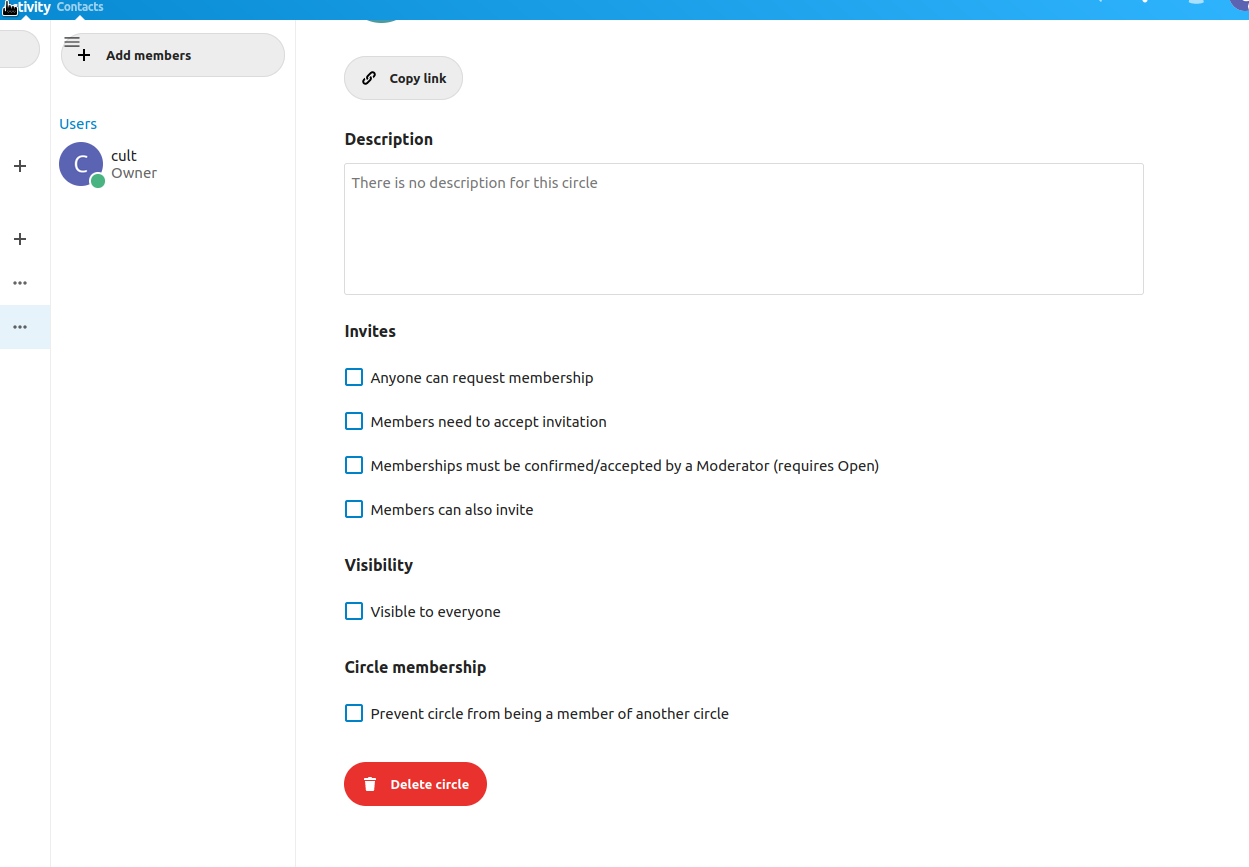Image resolution: width=1249 pixels, height=867 pixels.
Task: Click the lower plus icon in left sidebar
Action: pos(20,239)
